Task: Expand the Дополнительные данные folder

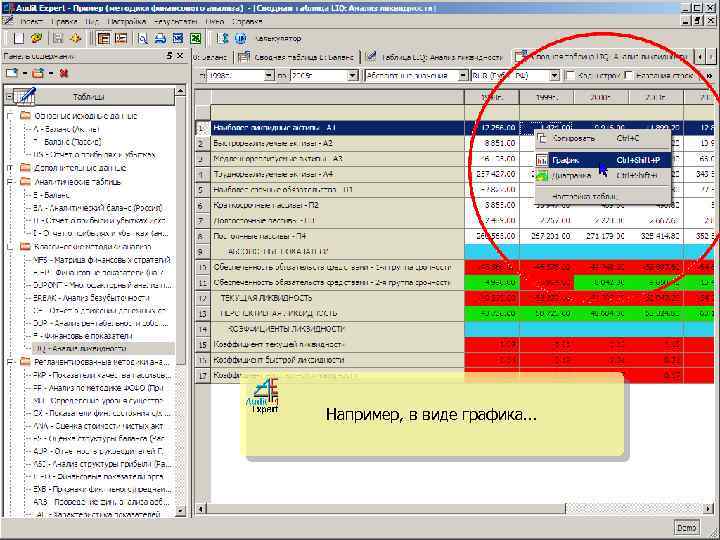Action: click(x=10, y=168)
